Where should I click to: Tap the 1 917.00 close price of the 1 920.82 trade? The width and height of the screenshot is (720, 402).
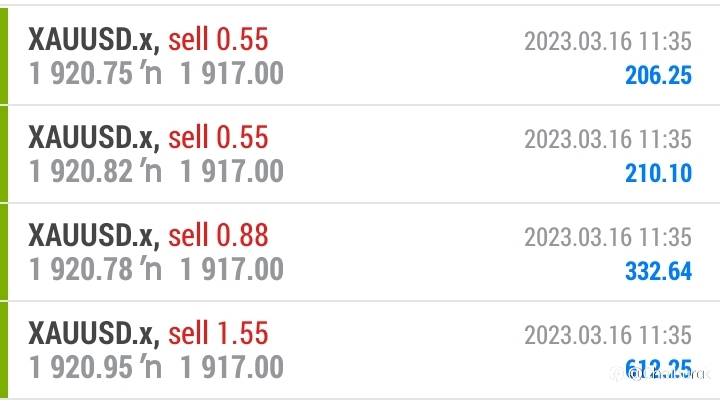(232, 171)
